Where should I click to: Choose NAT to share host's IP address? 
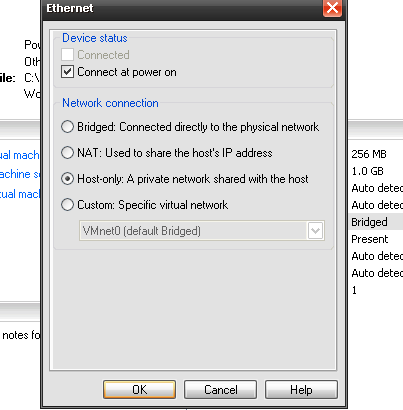(x=67, y=153)
